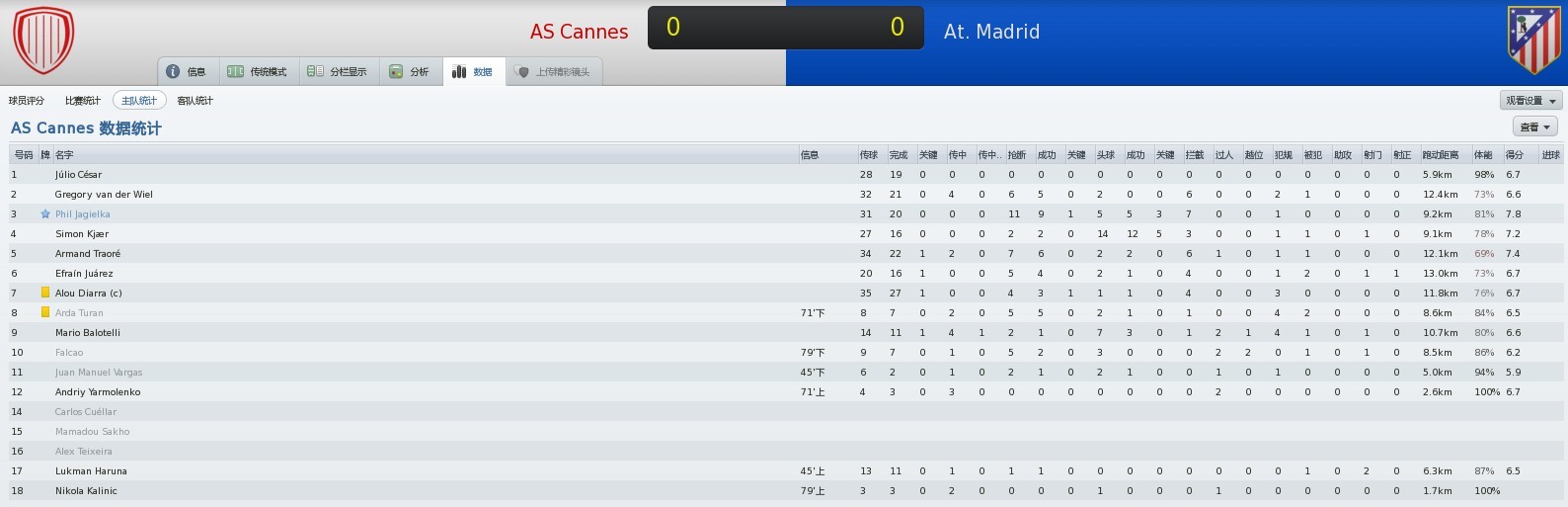1568x507 pixels.
Task: Sort by the 名字 name column header
Action: pyautogui.click(x=64, y=155)
